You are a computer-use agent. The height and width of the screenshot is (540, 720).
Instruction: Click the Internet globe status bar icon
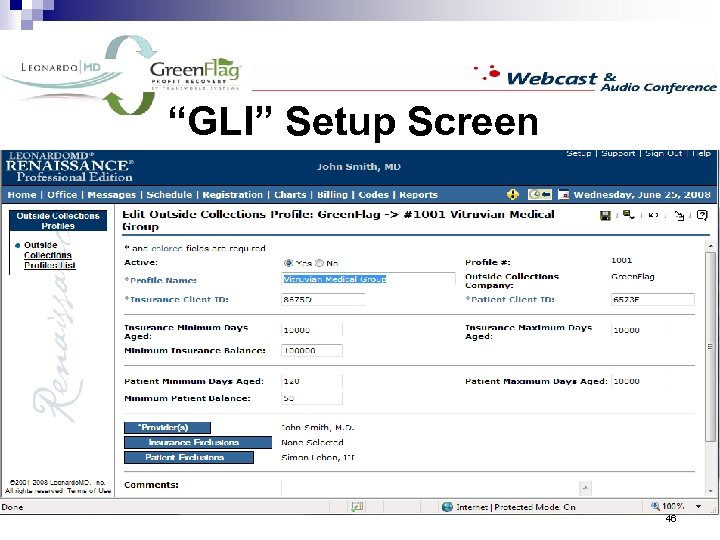point(447,507)
